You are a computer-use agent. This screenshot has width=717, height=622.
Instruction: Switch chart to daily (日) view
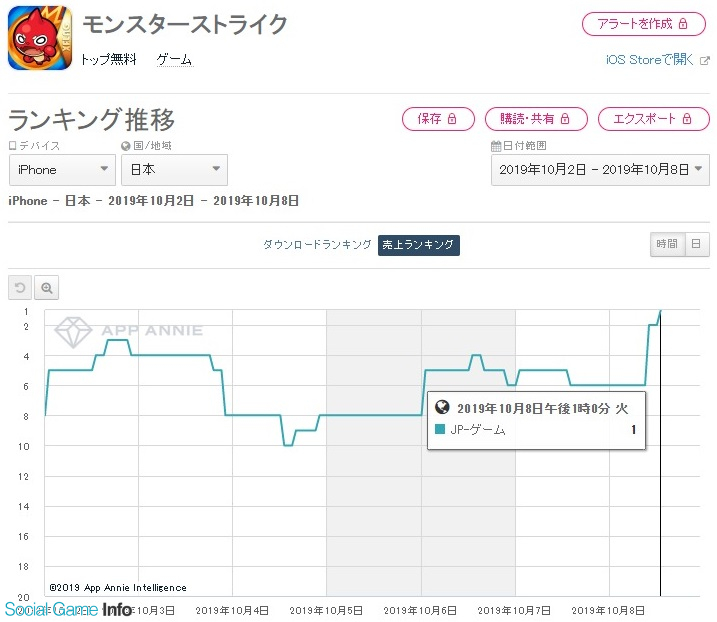[696, 244]
